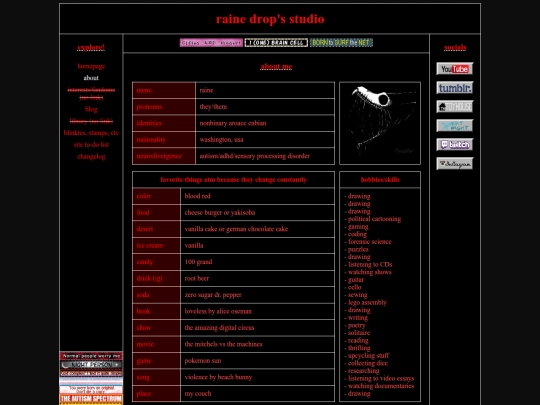Open the site to-do list link
Screen dimensions: 540x405
coord(91,145)
